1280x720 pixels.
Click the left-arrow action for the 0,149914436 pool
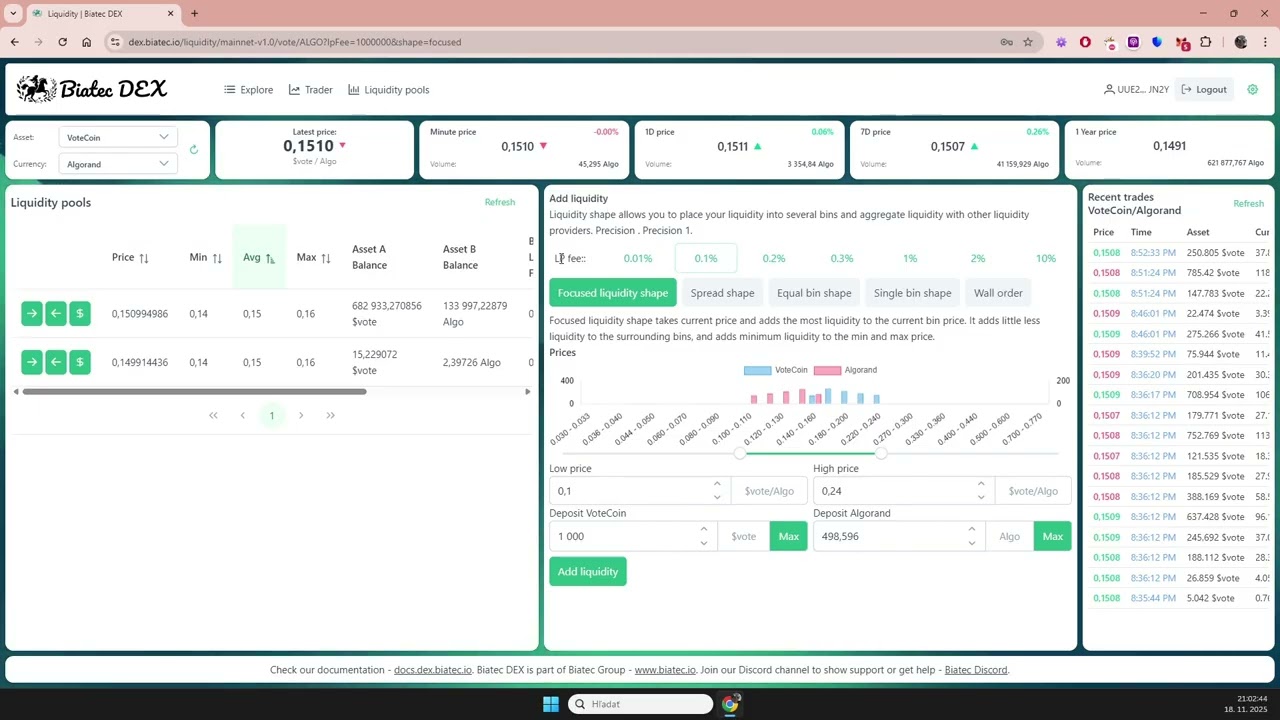[56, 362]
